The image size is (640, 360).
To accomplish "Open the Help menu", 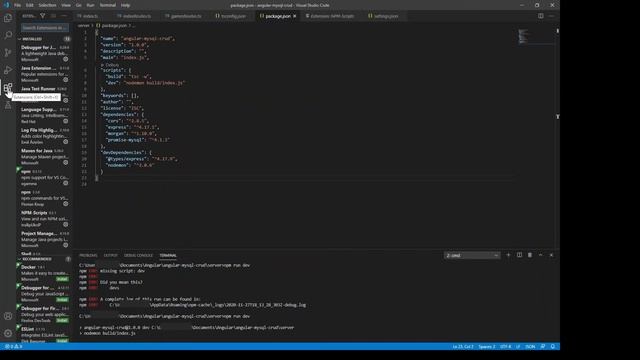I will tap(125, 5).
